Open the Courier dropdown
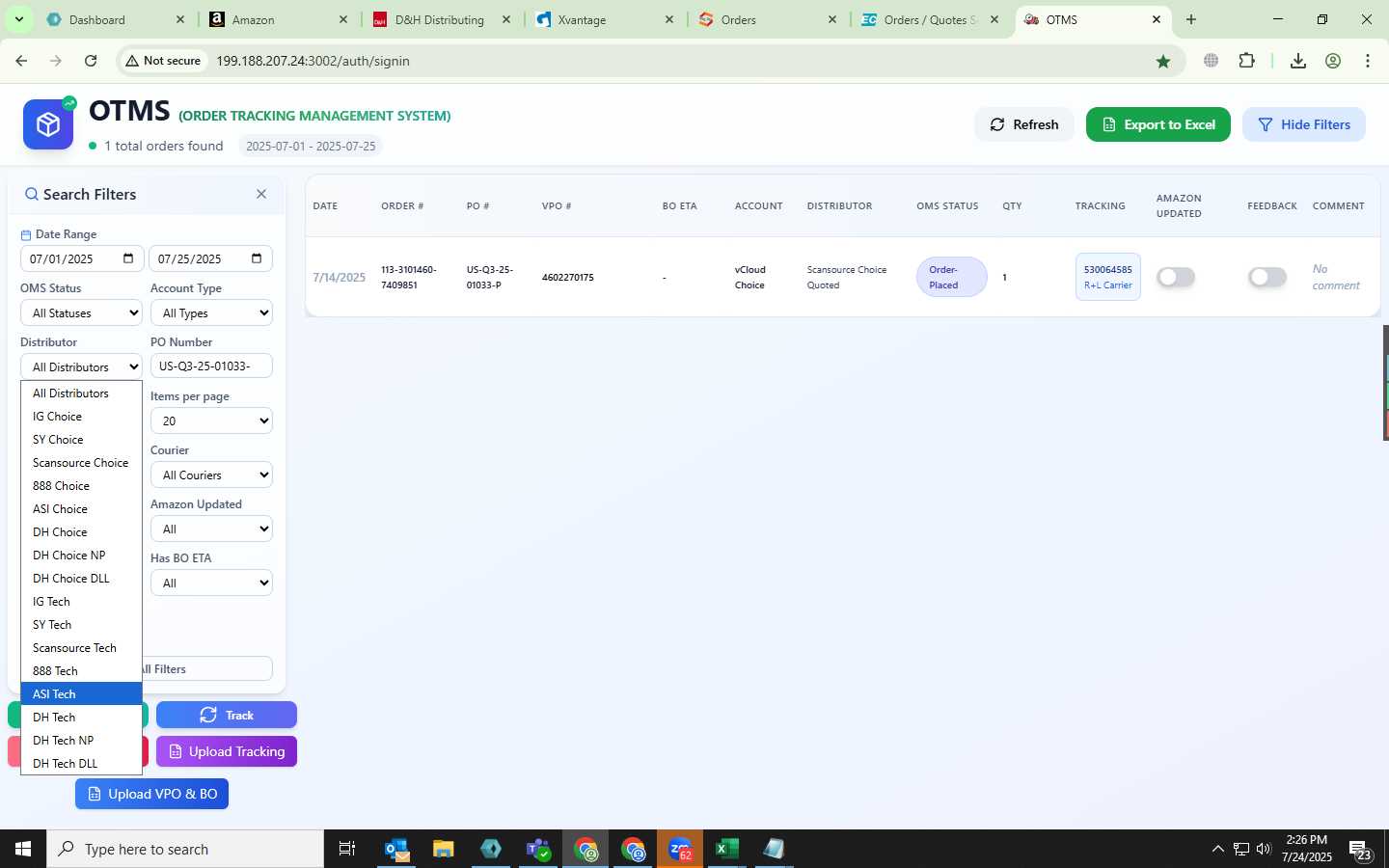 pos(211,475)
